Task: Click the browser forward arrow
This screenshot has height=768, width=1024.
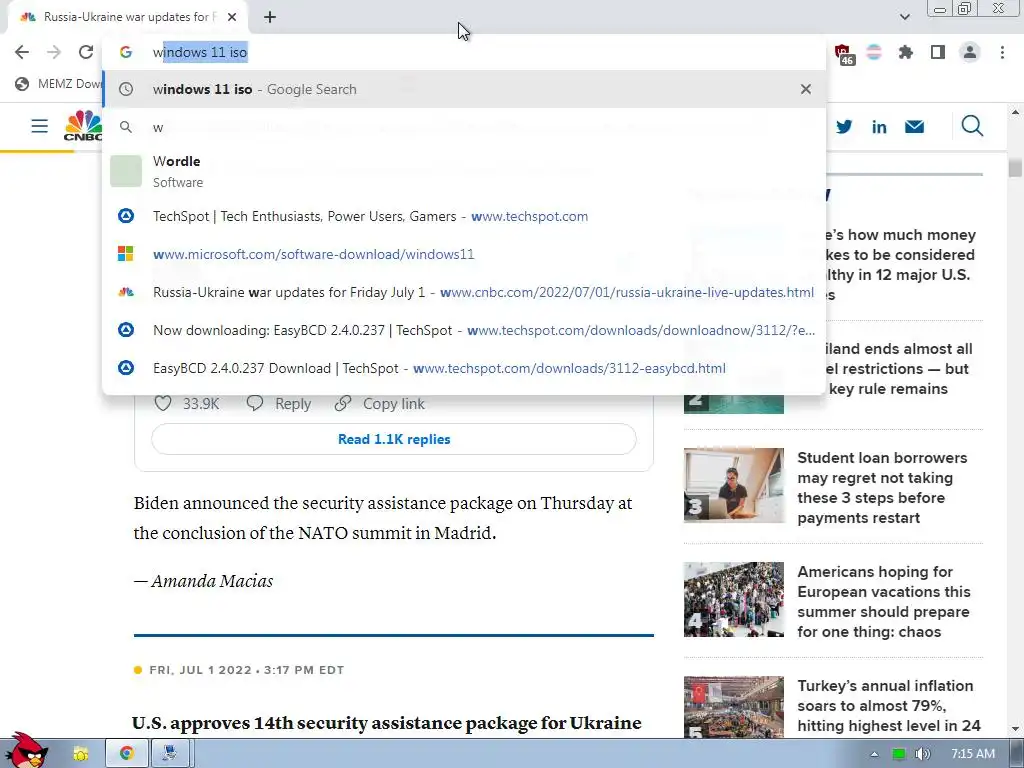Action: (x=54, y=52)
